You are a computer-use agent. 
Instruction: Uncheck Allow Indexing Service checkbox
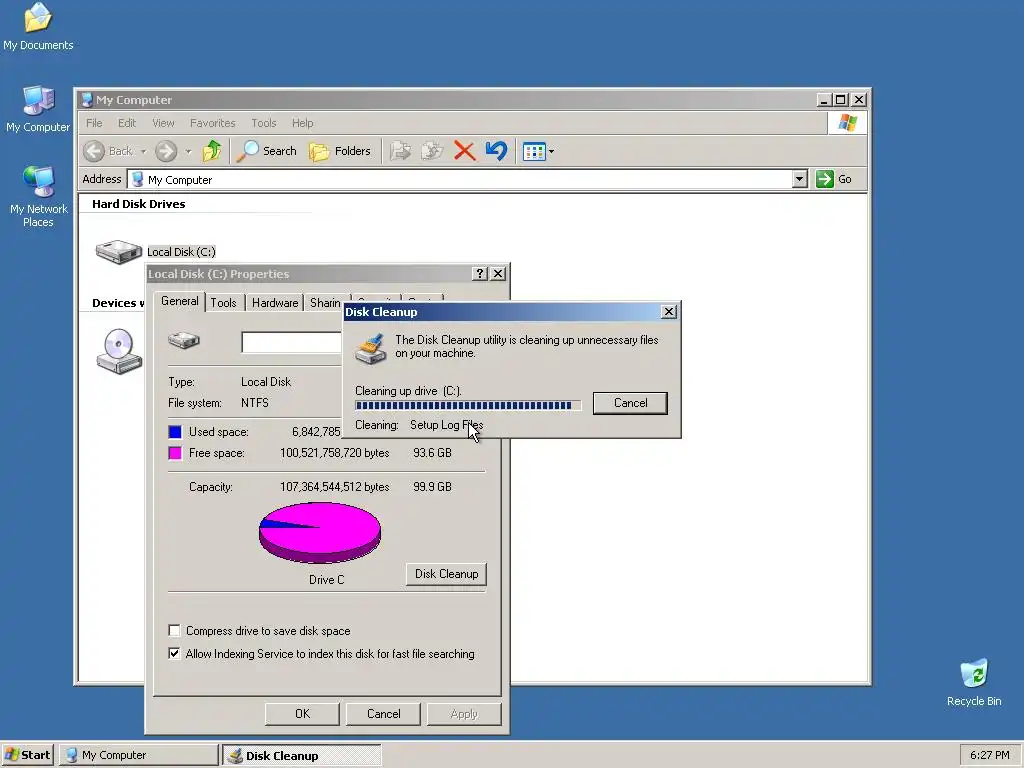pyautogui.click(x=174, y=654)
